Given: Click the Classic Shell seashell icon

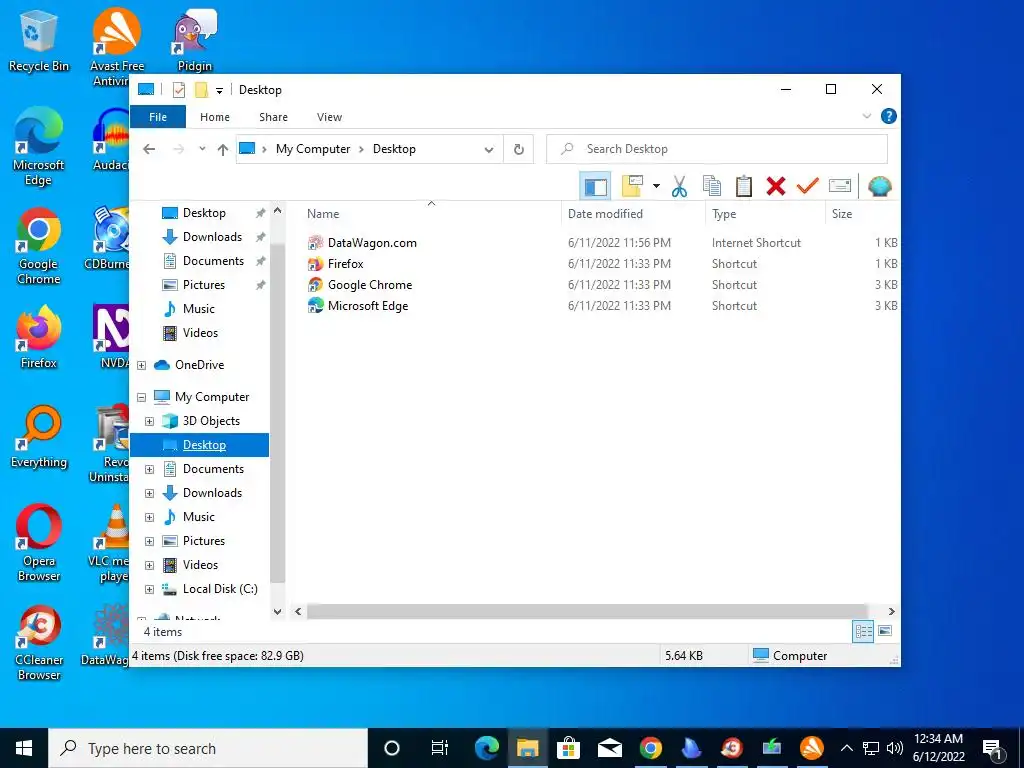Looking at the screenshot, I should pyautogui.click(x=880, y=187).
